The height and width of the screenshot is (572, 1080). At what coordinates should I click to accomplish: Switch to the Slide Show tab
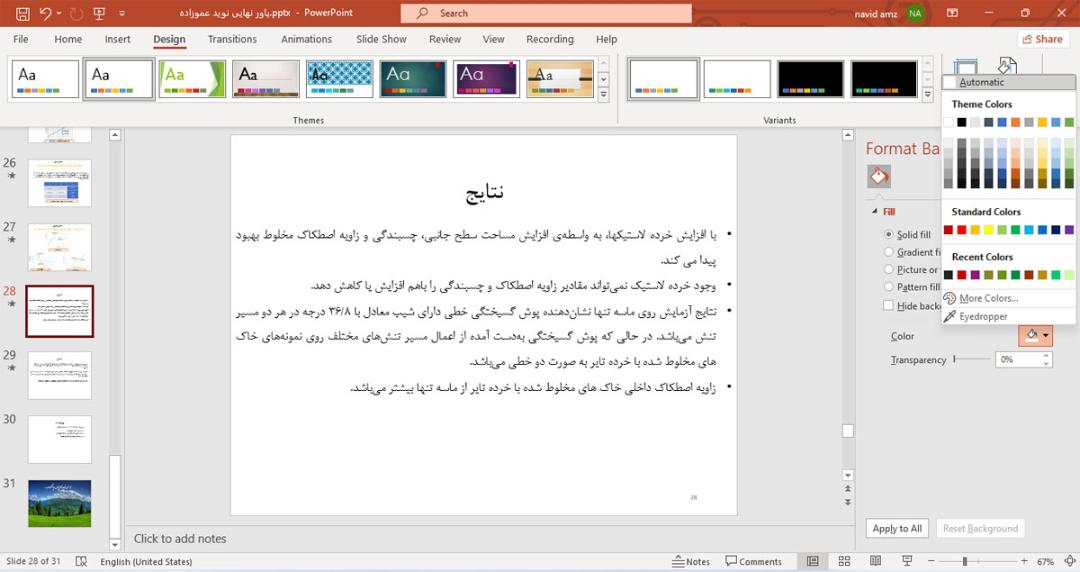[x=381, y=39]
